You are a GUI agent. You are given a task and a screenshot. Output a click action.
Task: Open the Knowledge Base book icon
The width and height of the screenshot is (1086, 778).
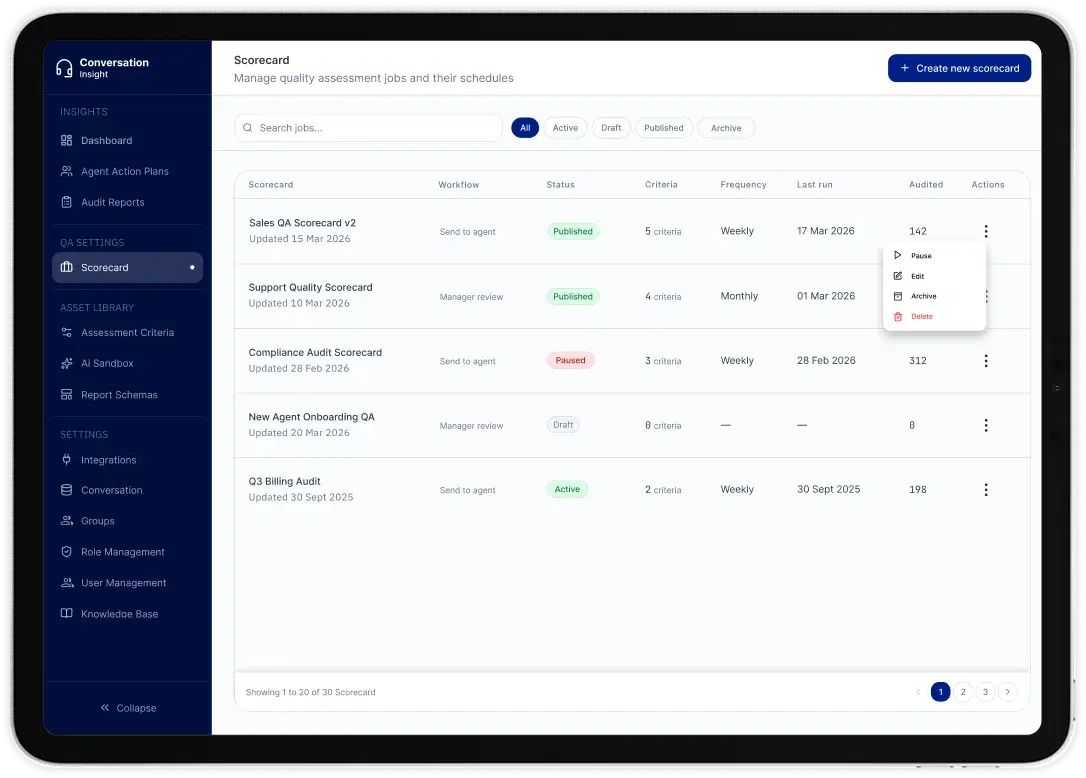(66, 614)
